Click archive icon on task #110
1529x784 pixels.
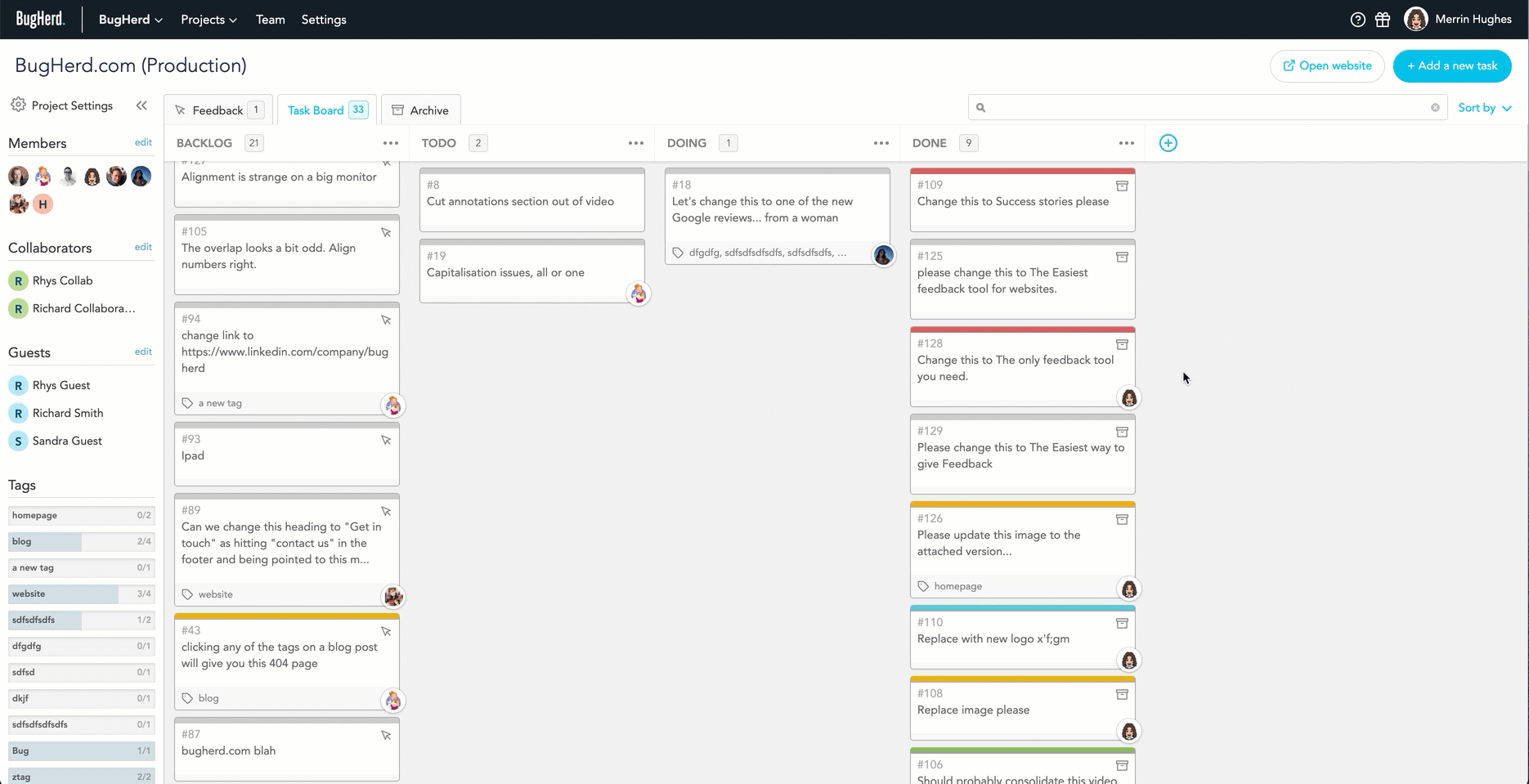[x=1122, y=623]
